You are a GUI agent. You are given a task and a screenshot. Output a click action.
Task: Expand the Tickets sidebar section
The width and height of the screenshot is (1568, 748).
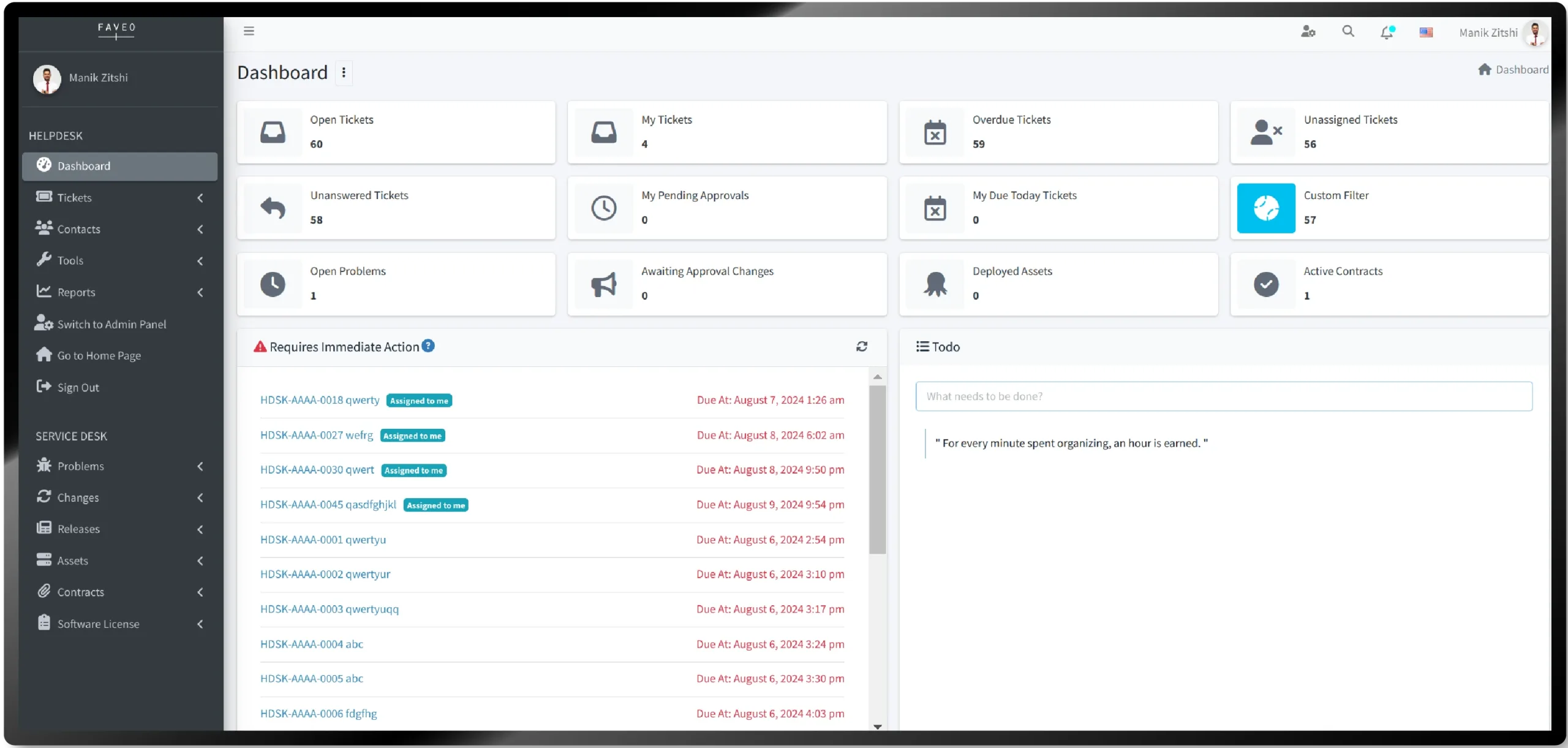coord(200,197)
